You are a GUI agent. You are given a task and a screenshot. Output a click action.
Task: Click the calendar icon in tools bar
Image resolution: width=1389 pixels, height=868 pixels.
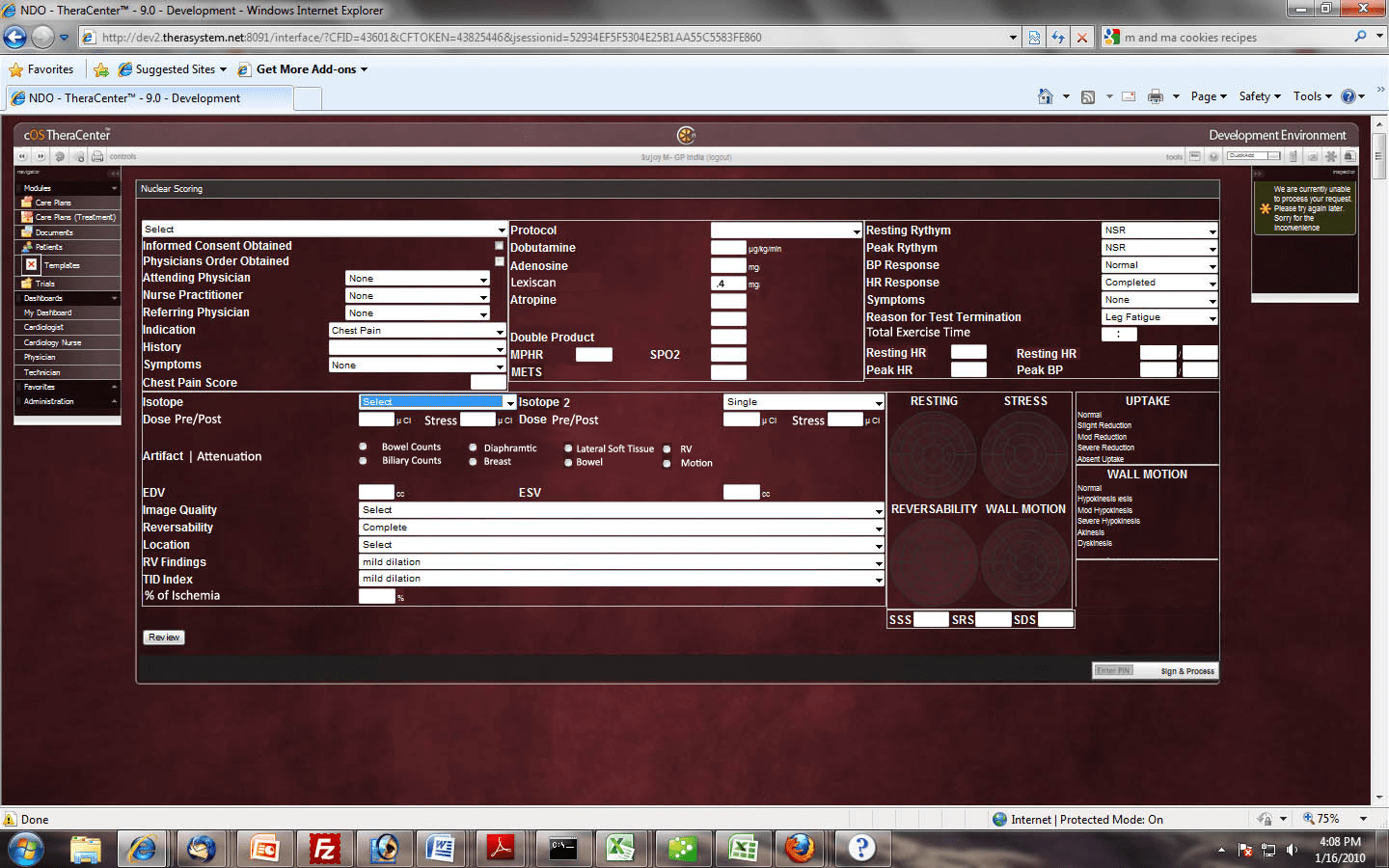(x=1195, y=156)
